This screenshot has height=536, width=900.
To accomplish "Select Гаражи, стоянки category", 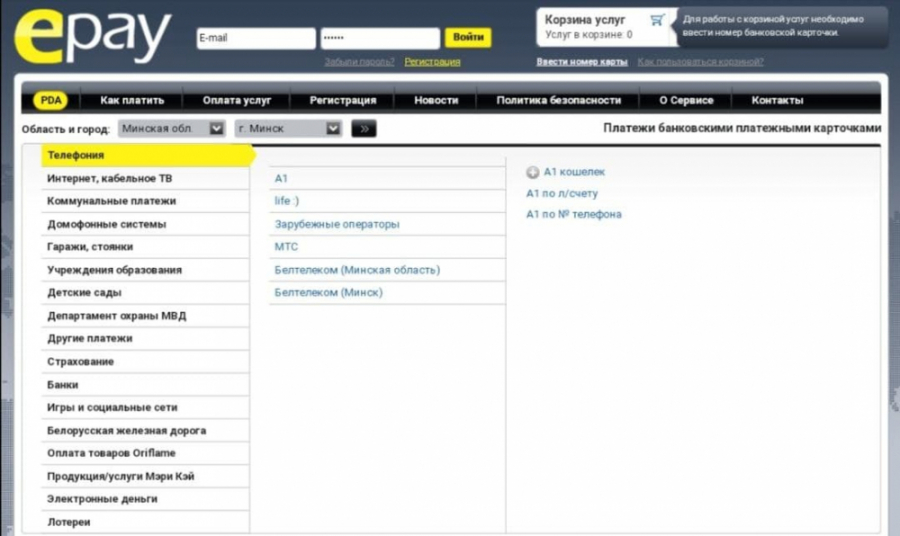I will coord(145,247).
